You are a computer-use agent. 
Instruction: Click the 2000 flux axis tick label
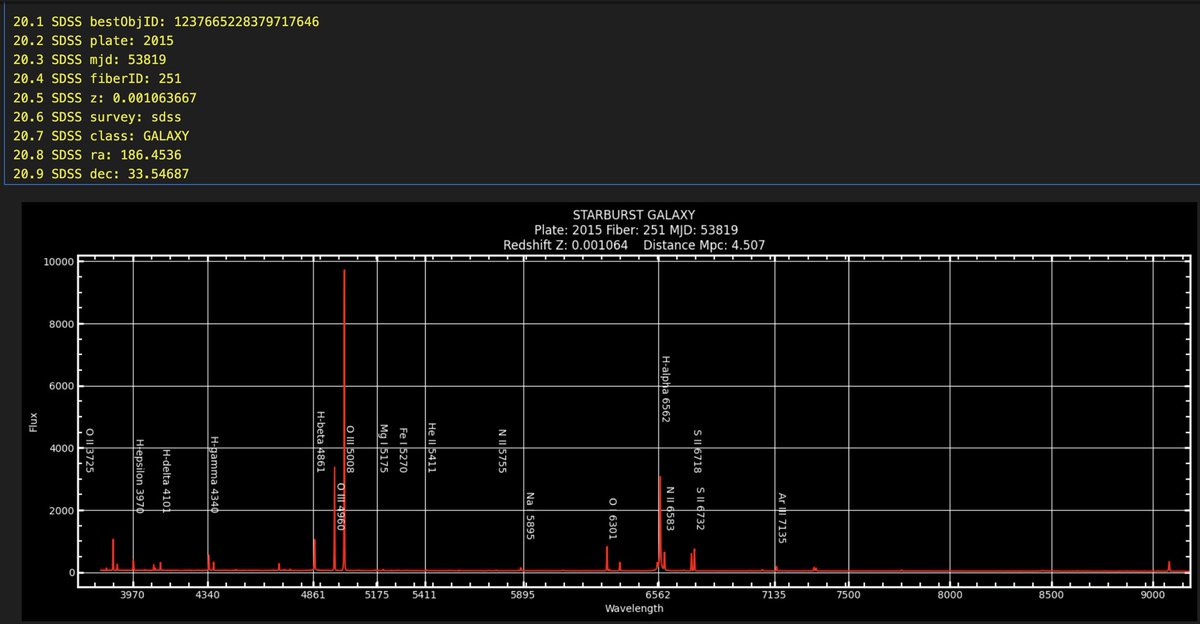[63, 511]
